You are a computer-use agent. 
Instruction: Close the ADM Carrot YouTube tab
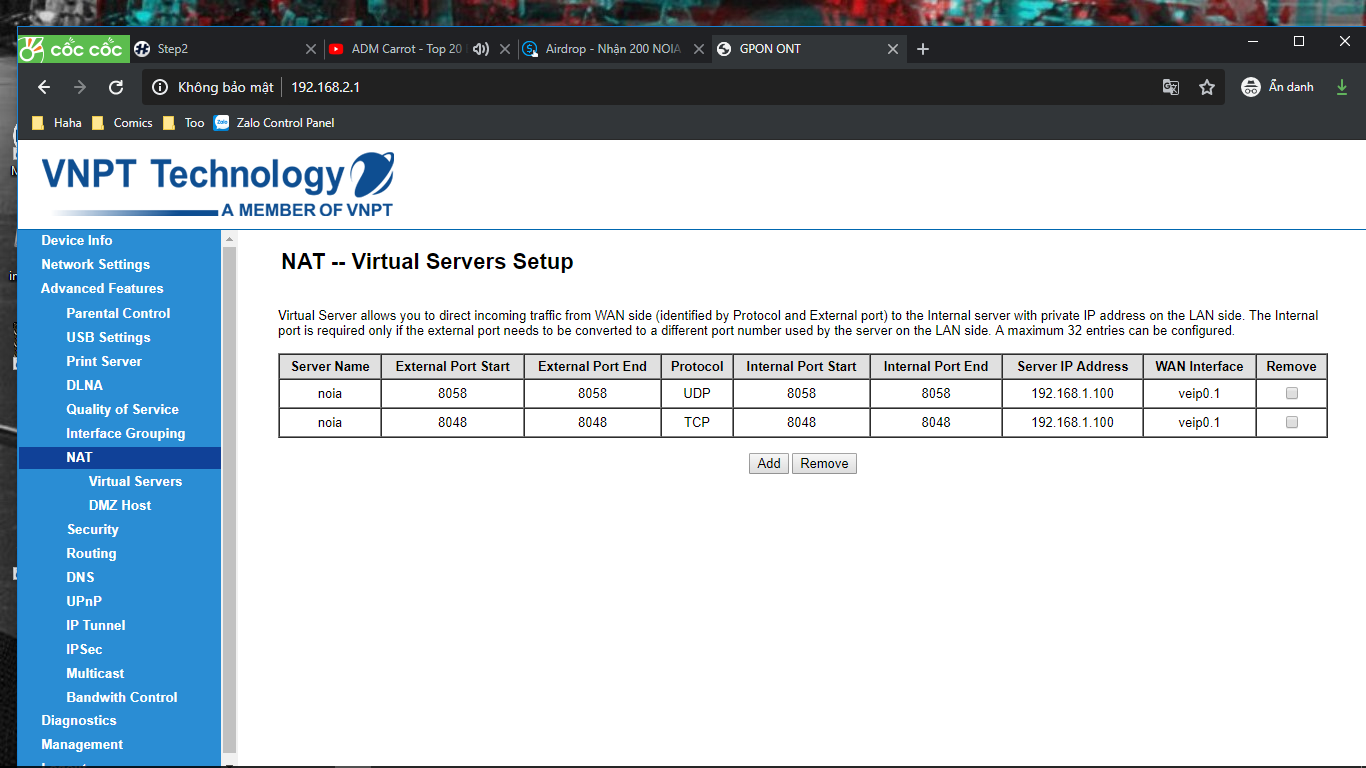[x=505, y=49]
